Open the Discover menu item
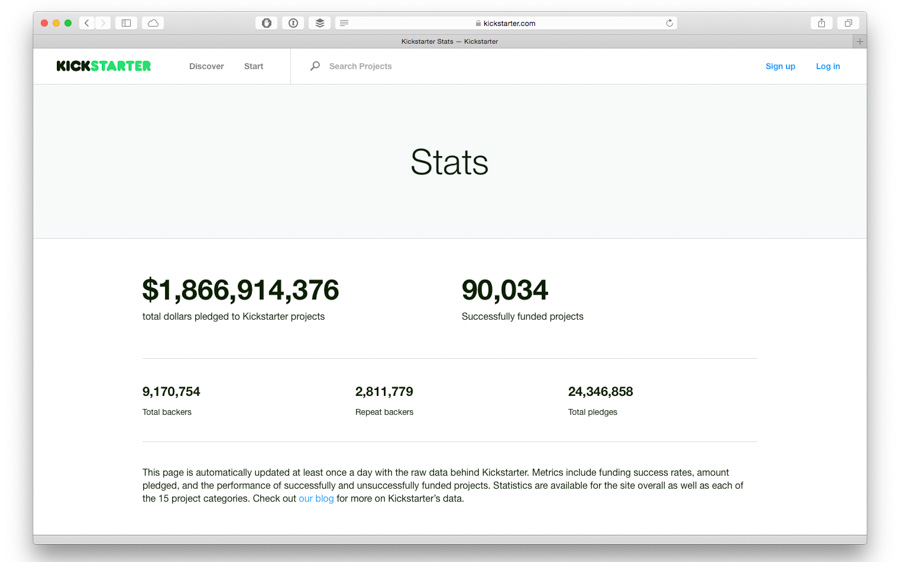This screenshot has width=900, height=562. click(x=207, y=66)
